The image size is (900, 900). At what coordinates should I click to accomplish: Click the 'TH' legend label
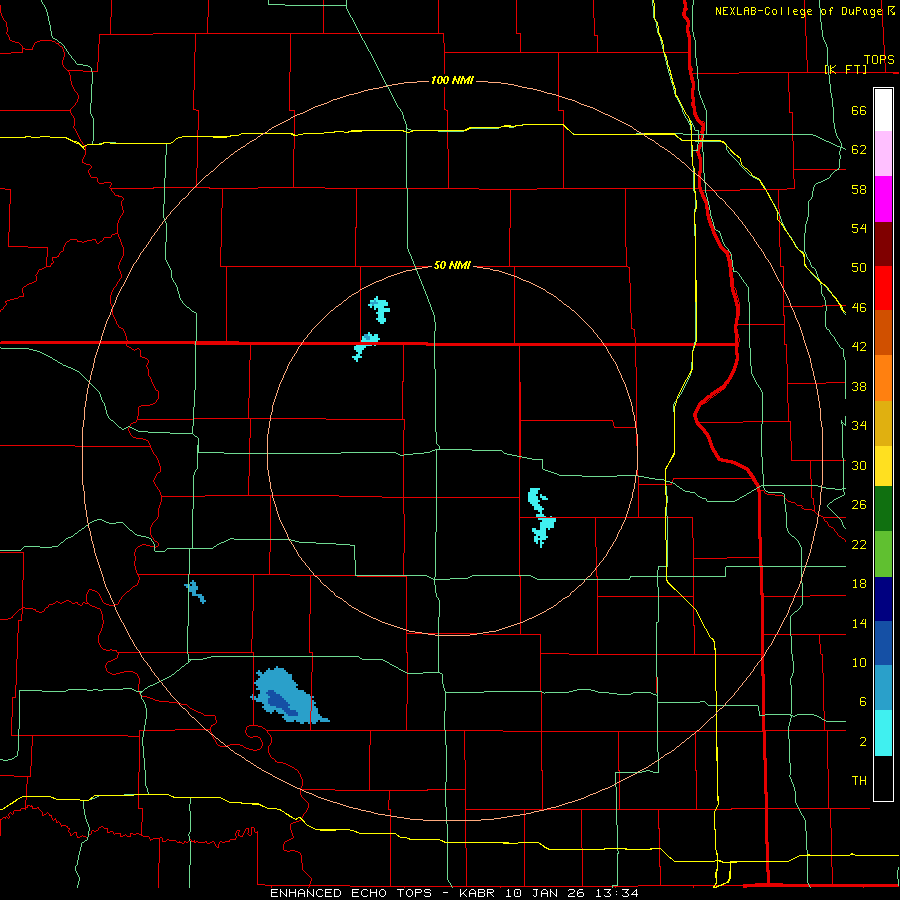coord(859,781)
